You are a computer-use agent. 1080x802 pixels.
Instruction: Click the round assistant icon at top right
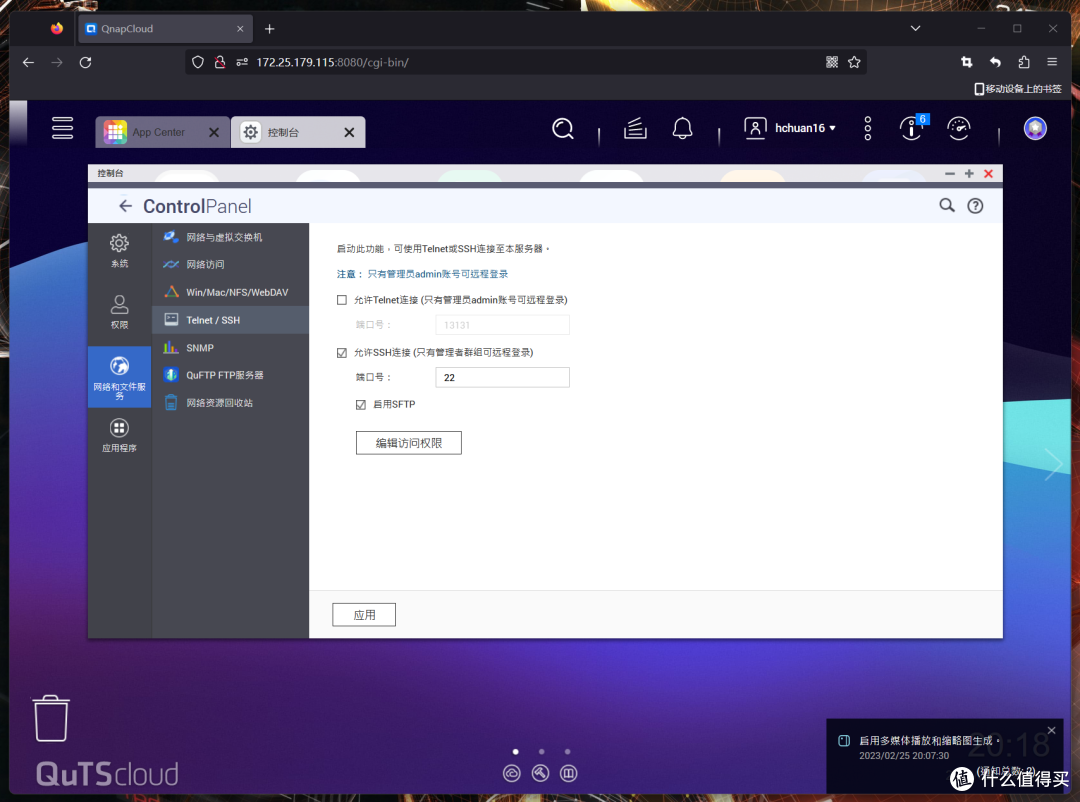(1035, 128)
